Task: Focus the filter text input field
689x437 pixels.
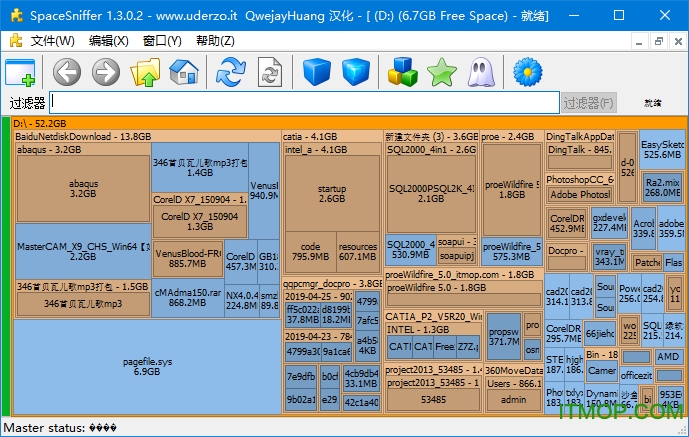Action: pyautogui.click(x=304, y=102)
